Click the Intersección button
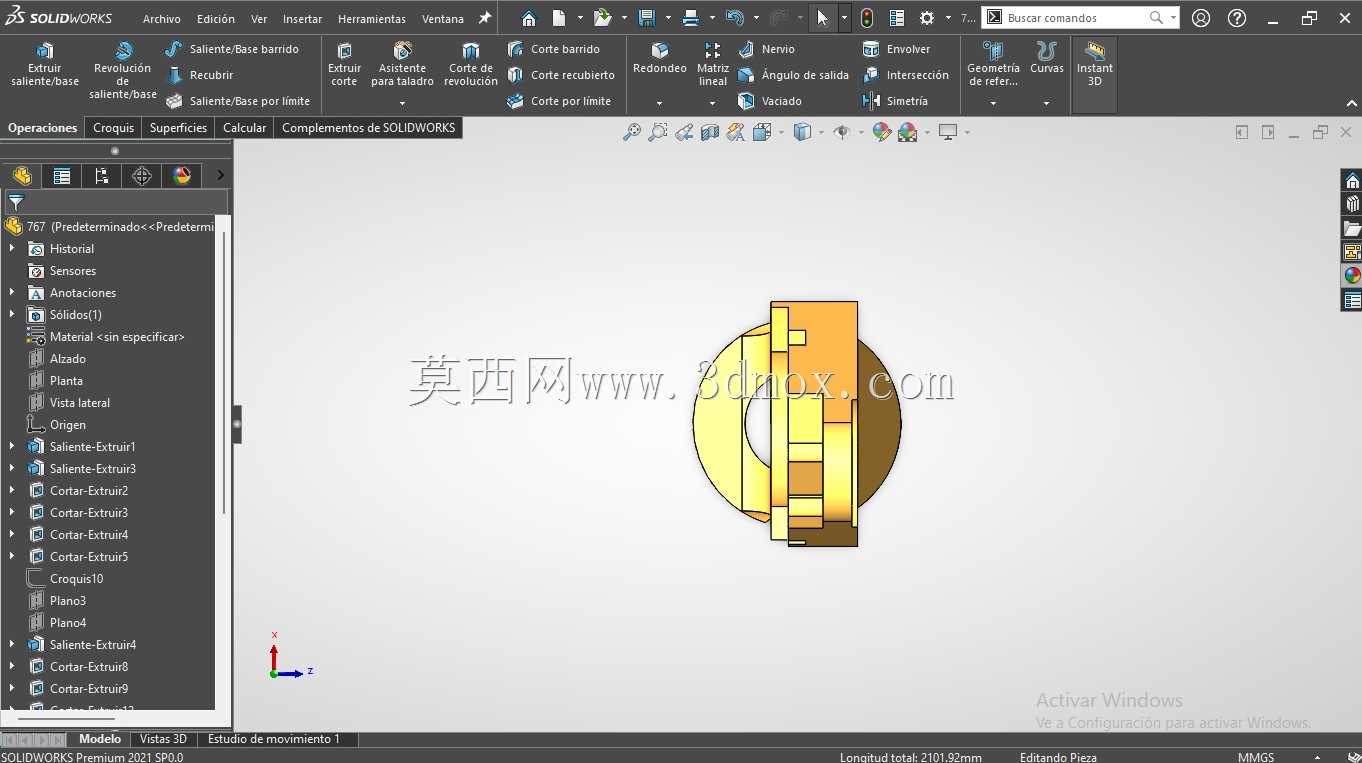 905,75
